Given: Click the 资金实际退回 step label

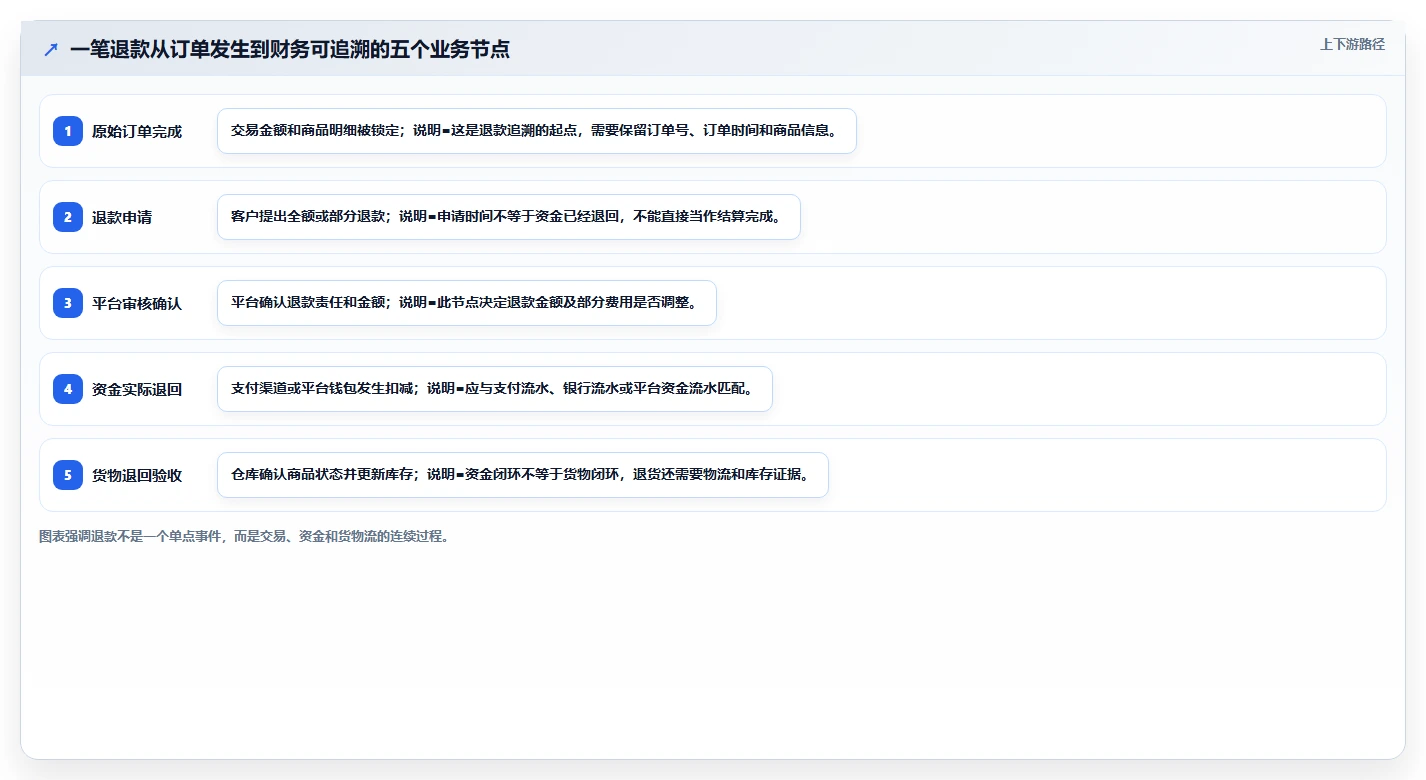Looking at the screenshot, I should pos(137,389).
